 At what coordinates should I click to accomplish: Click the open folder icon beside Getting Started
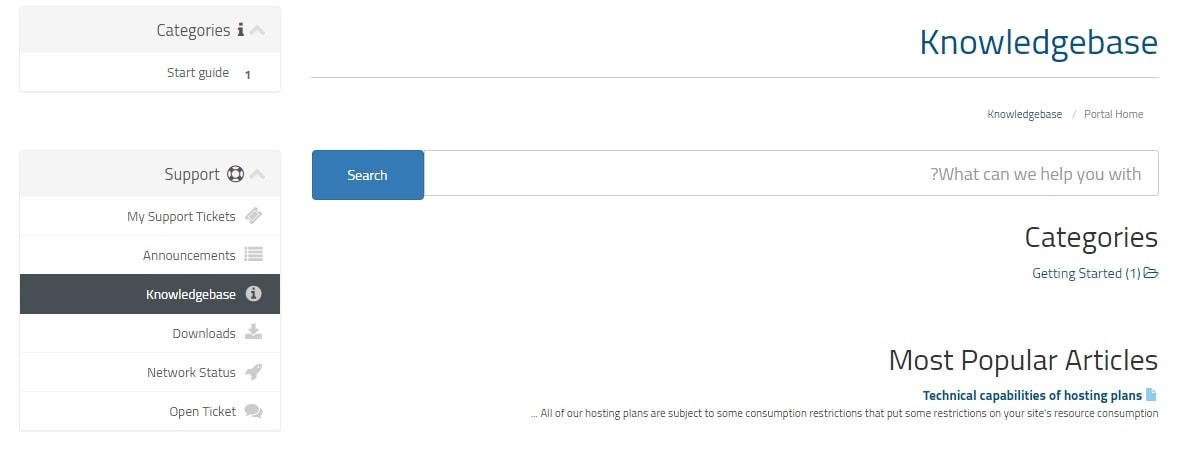1151,272
